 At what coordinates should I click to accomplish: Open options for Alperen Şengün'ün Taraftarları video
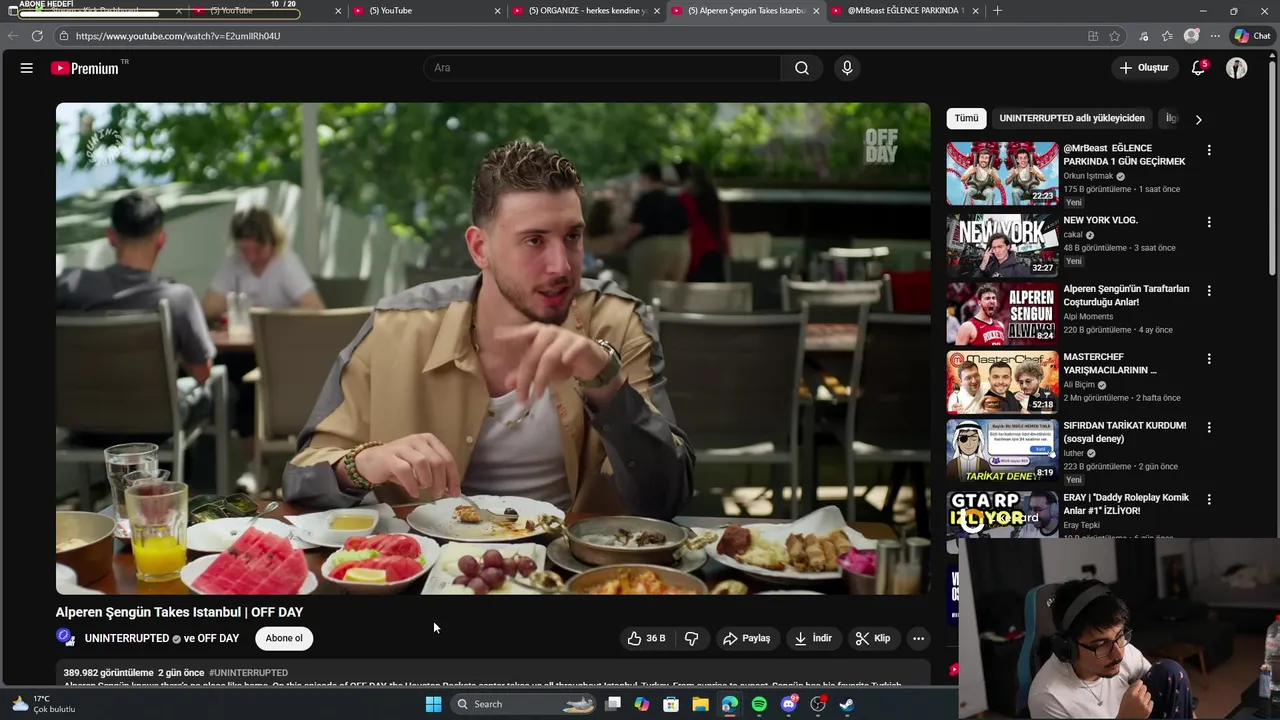click(x=1209, y=290)
